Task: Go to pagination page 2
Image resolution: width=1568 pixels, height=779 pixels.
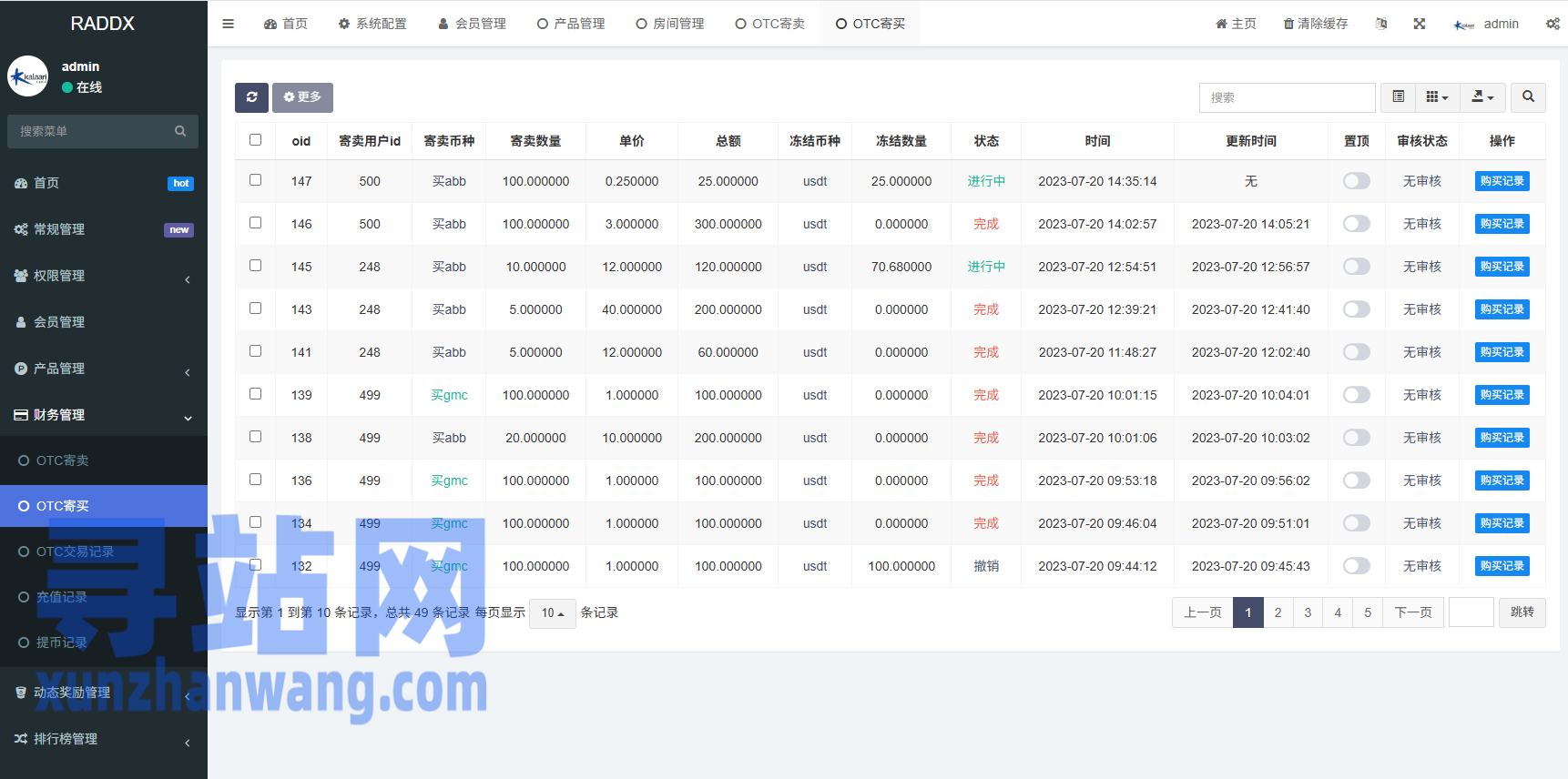Action: 1278,612
